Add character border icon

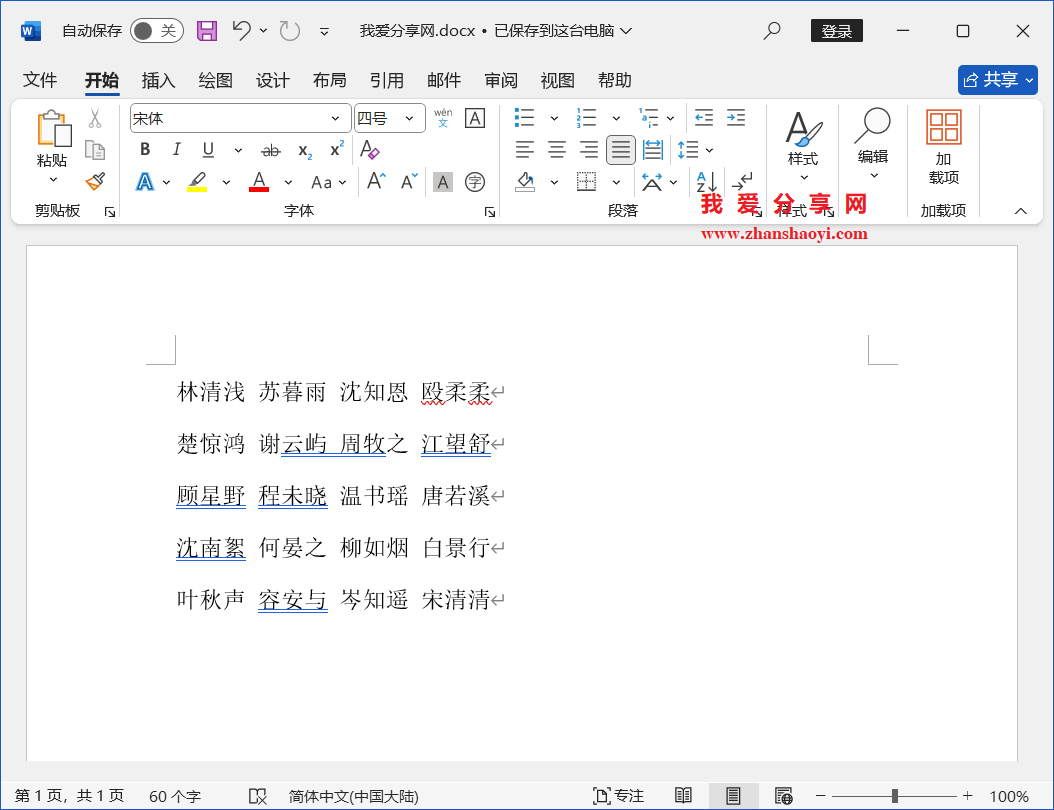[475, 118]
